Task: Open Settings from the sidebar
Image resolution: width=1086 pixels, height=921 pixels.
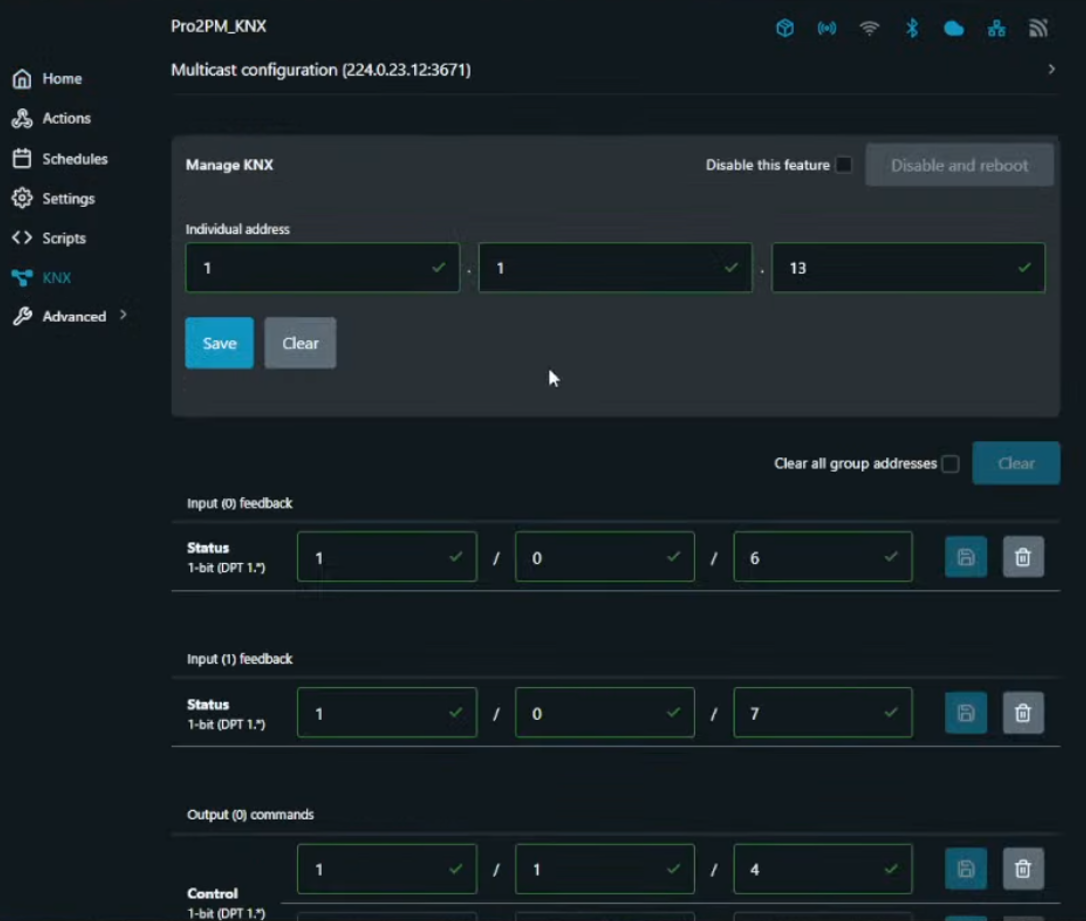Action: 68,199
